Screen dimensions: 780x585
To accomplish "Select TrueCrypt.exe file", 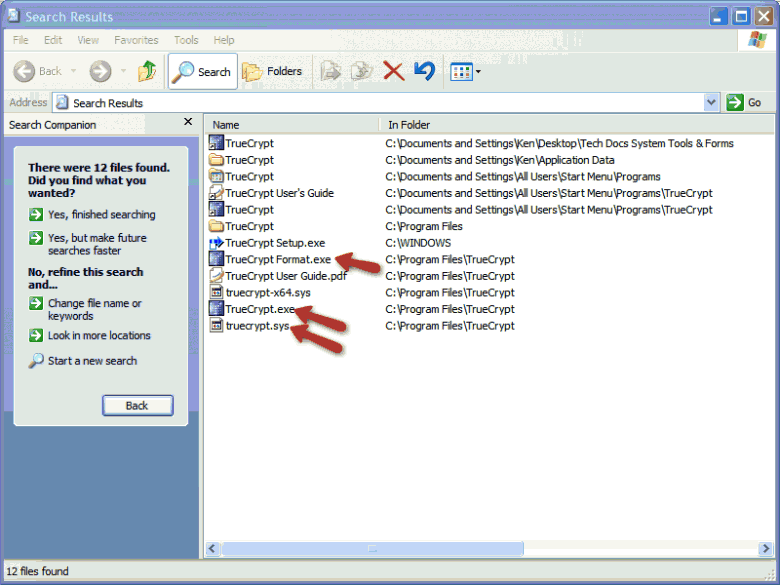I will 252,309.
